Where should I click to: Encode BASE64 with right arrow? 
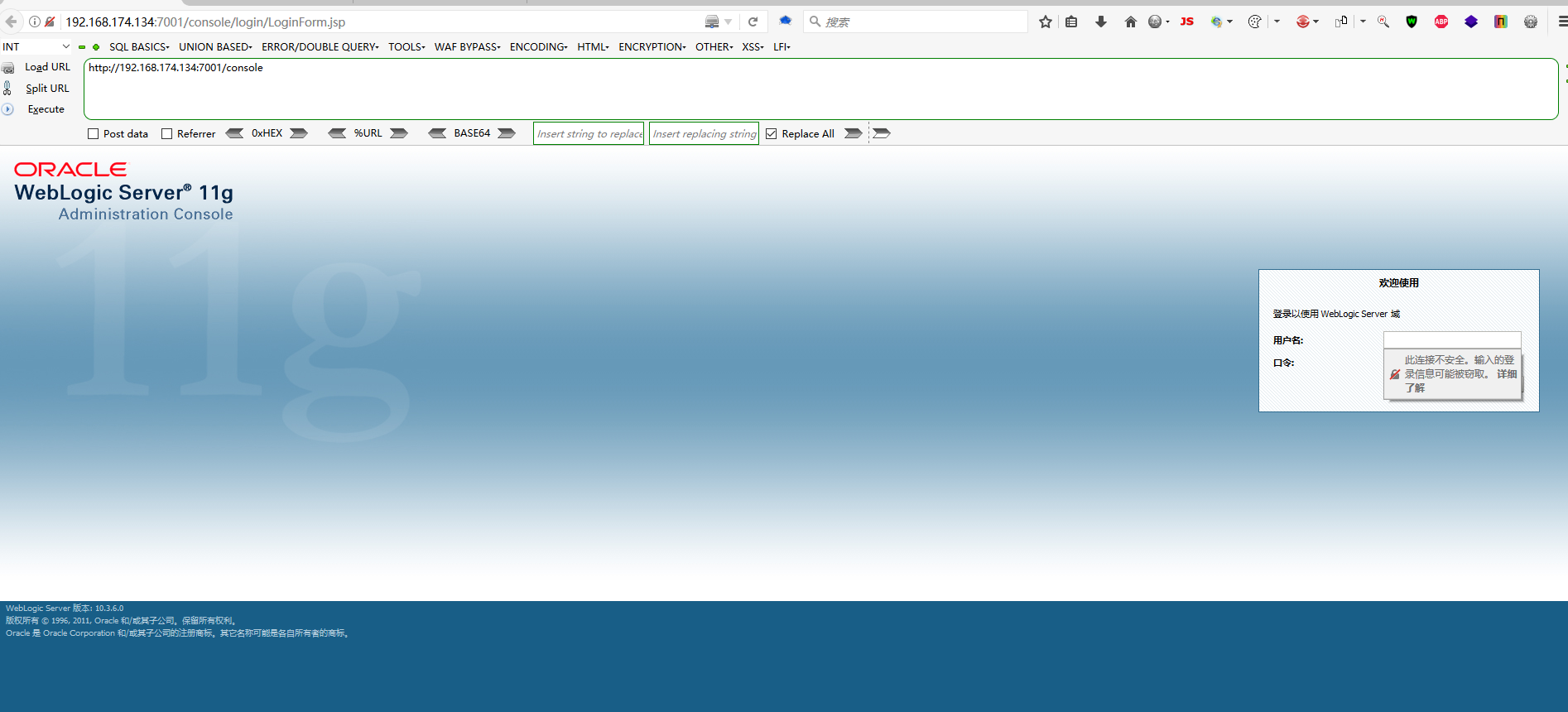click(x=507, y=133)
